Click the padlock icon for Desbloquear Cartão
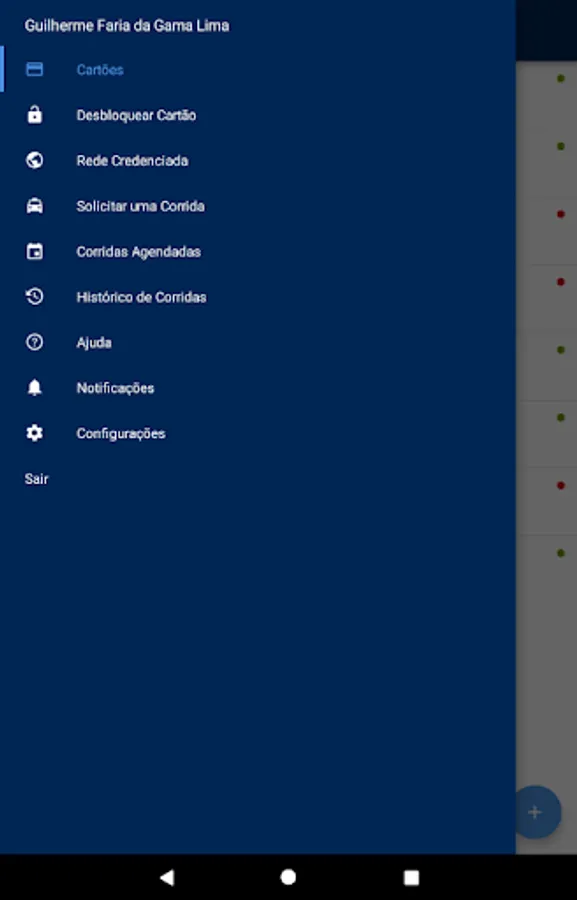Screen dimensions: 577x900 click(34, 115)
